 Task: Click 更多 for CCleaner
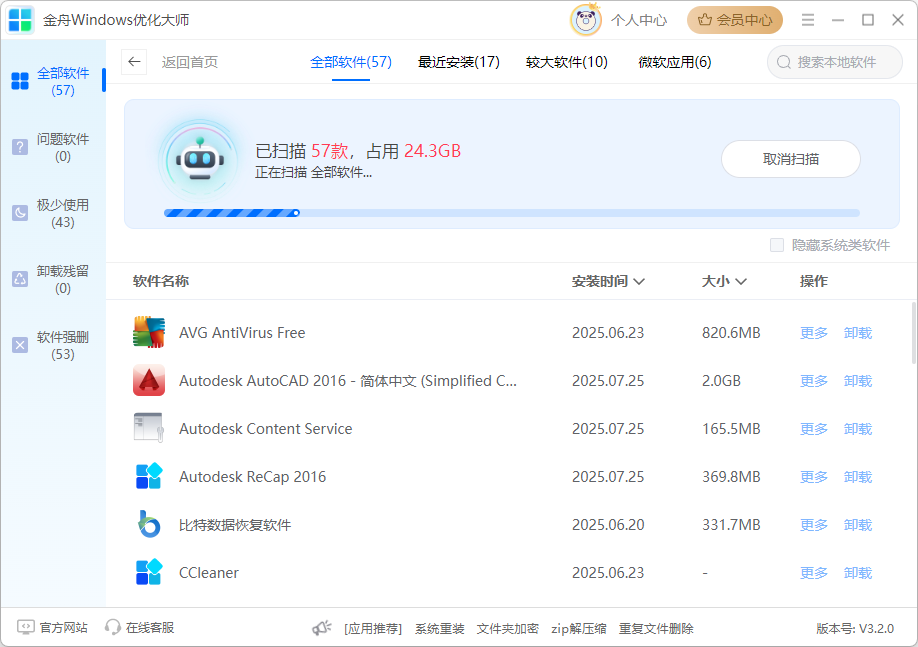pyautogui.click(x=814, y=573)
